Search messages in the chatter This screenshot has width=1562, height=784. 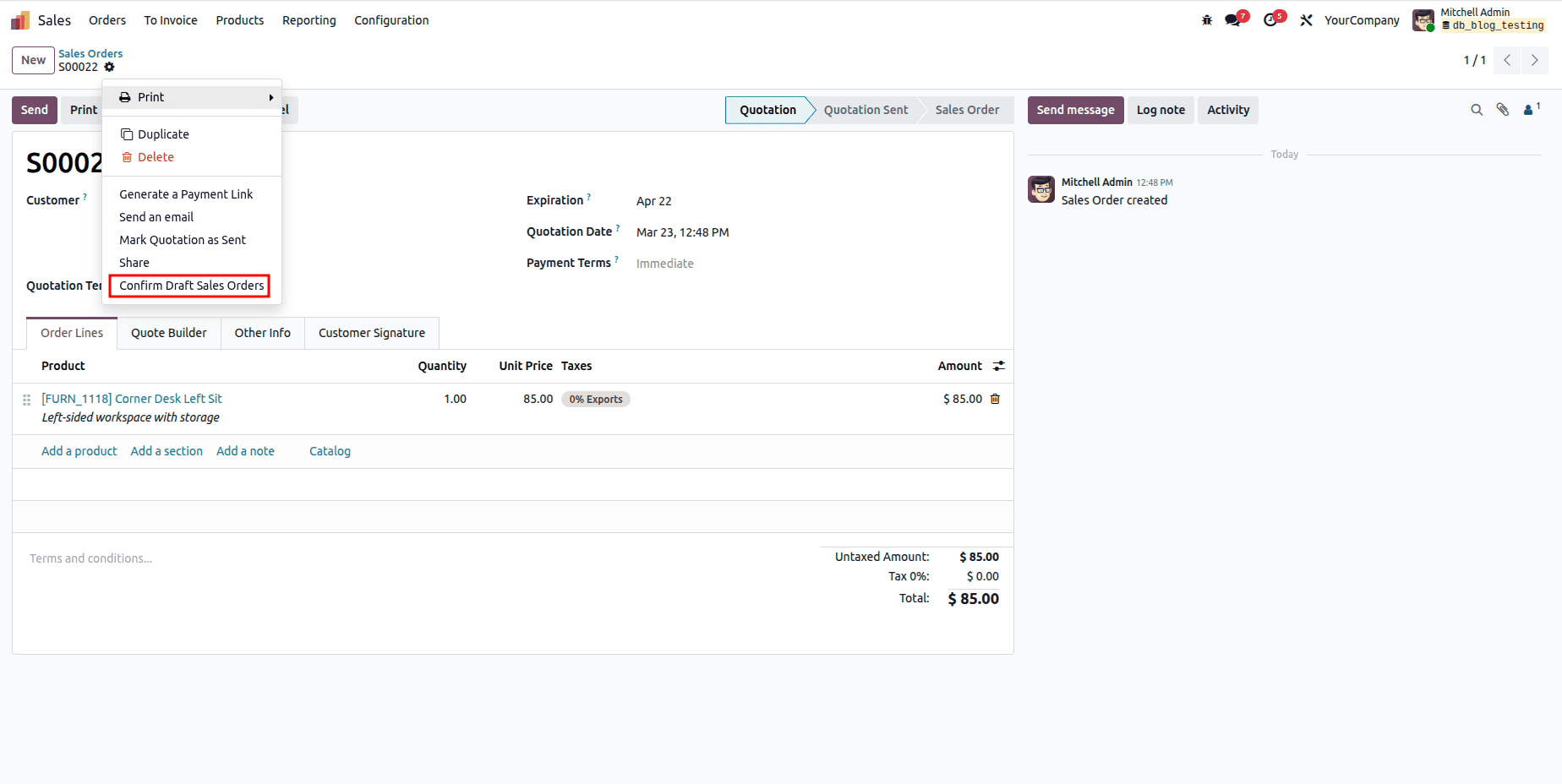1476,110
